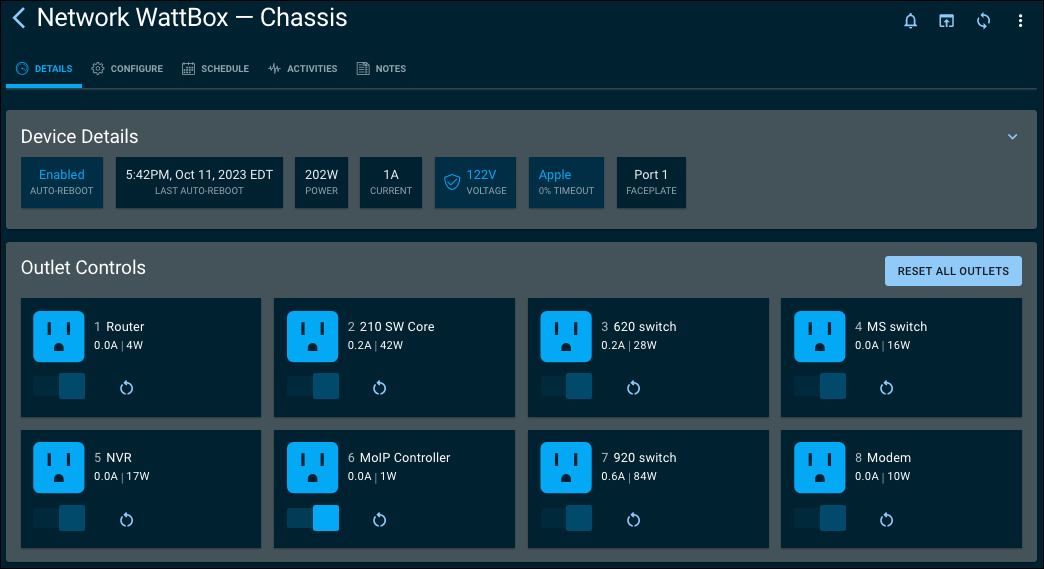This screenshot has height=569, width=1044.
Task: Click MoIP Controller outlet socket icon
Action: (312, 467)
